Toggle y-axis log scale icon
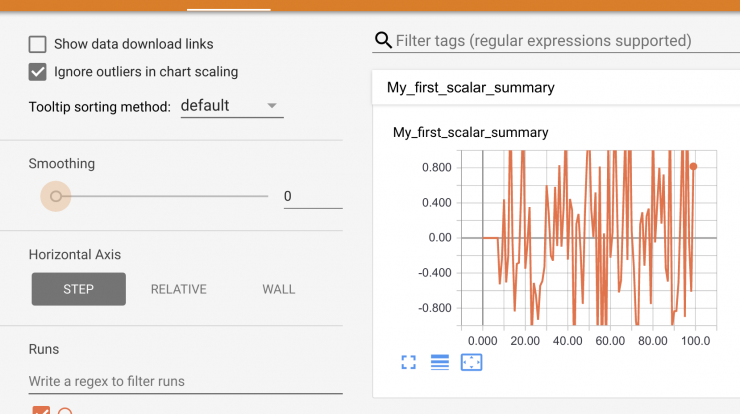 point(440,363)
